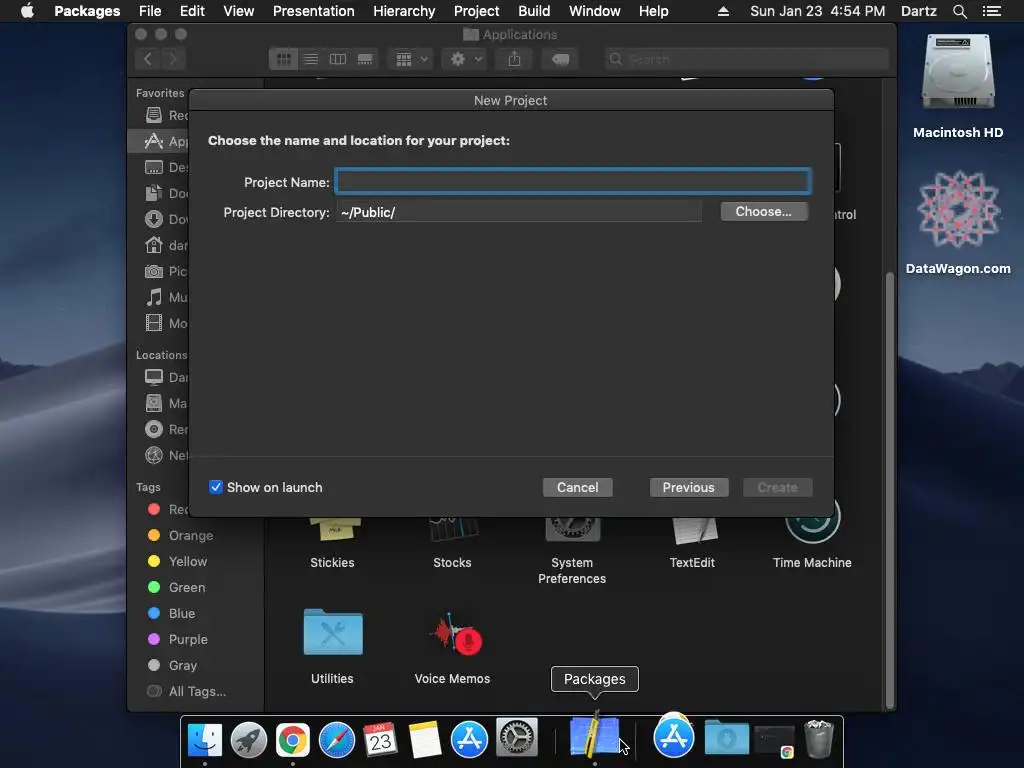This screenshot has height=768, width=1024.
Task: Open Google Chrome from the Dock
Action: pos(293,739)
